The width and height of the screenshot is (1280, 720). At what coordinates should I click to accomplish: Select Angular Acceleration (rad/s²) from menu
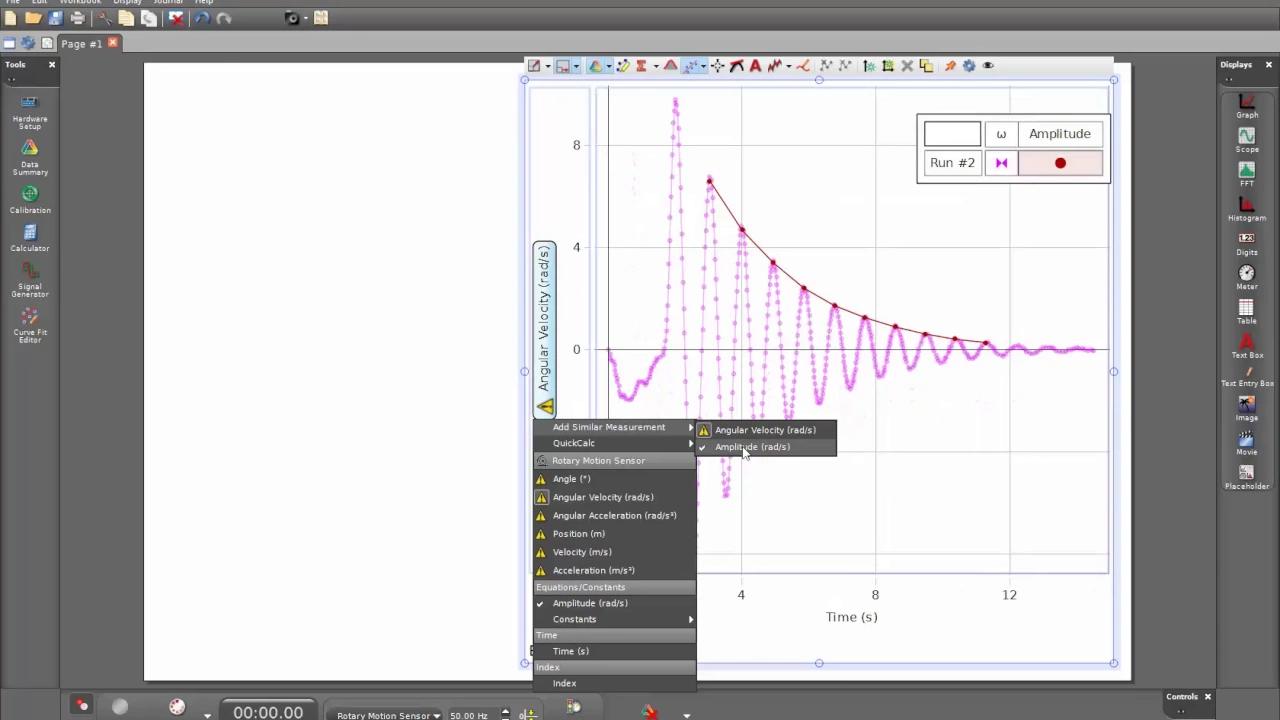pyautogui.click(x=614, y=516)
